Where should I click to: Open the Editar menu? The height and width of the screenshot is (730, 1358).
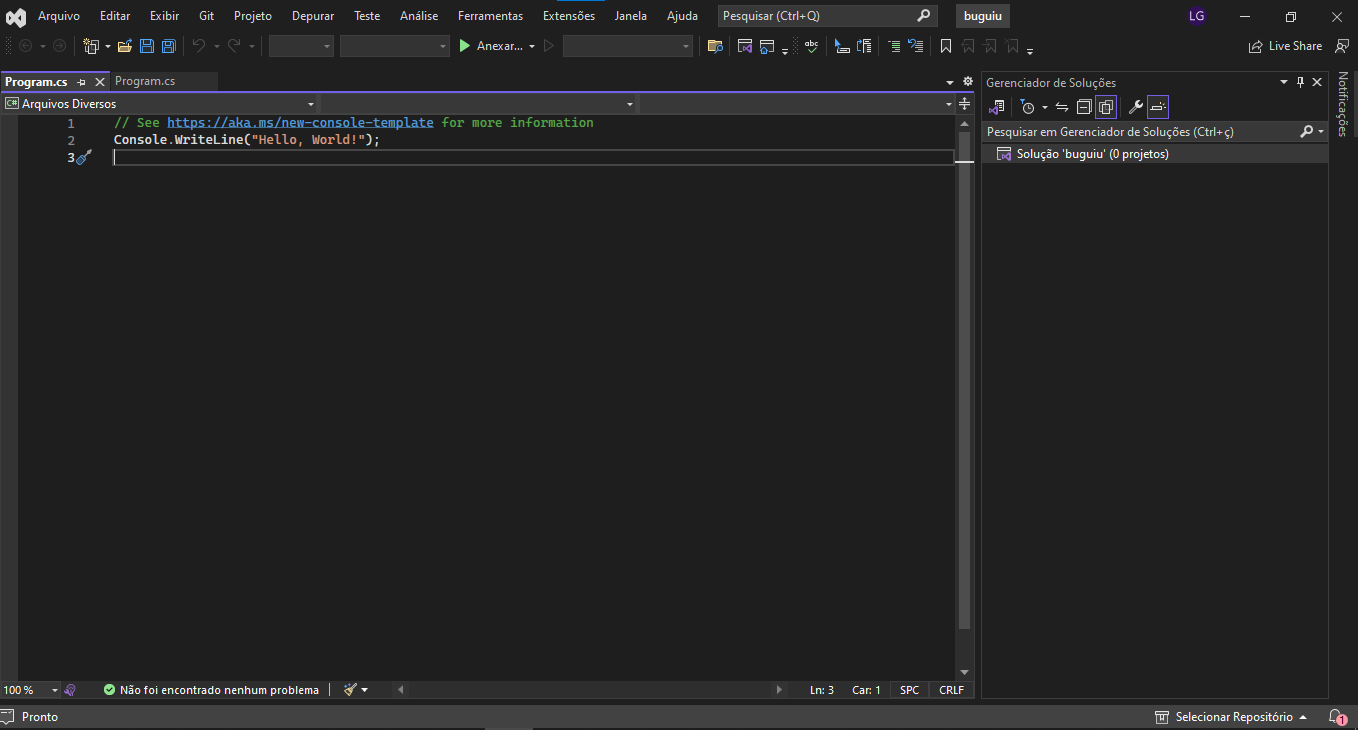[115, 16]
